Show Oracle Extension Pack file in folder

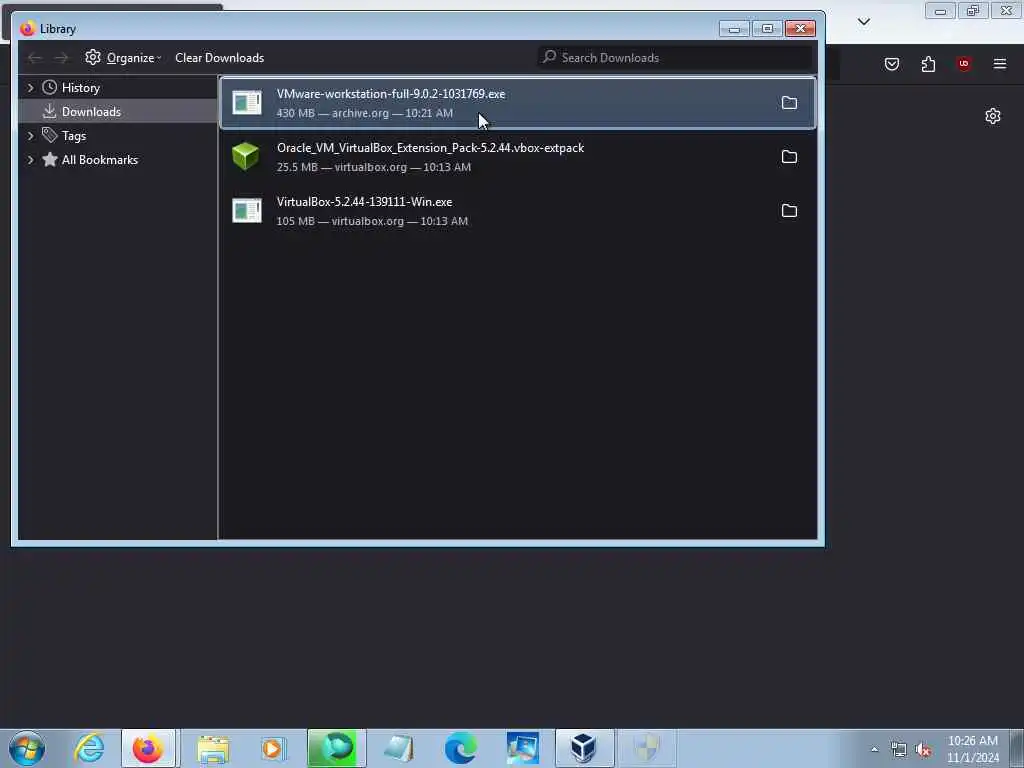tap(789, 157)
